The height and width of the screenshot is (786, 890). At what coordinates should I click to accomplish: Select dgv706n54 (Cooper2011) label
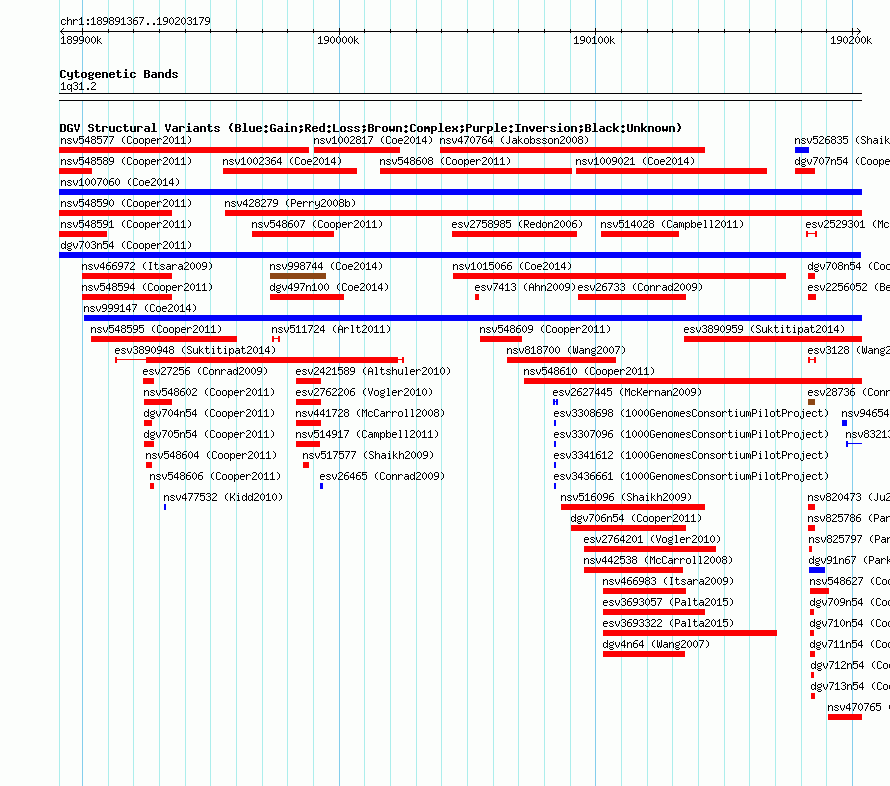(x=636, y=518)
